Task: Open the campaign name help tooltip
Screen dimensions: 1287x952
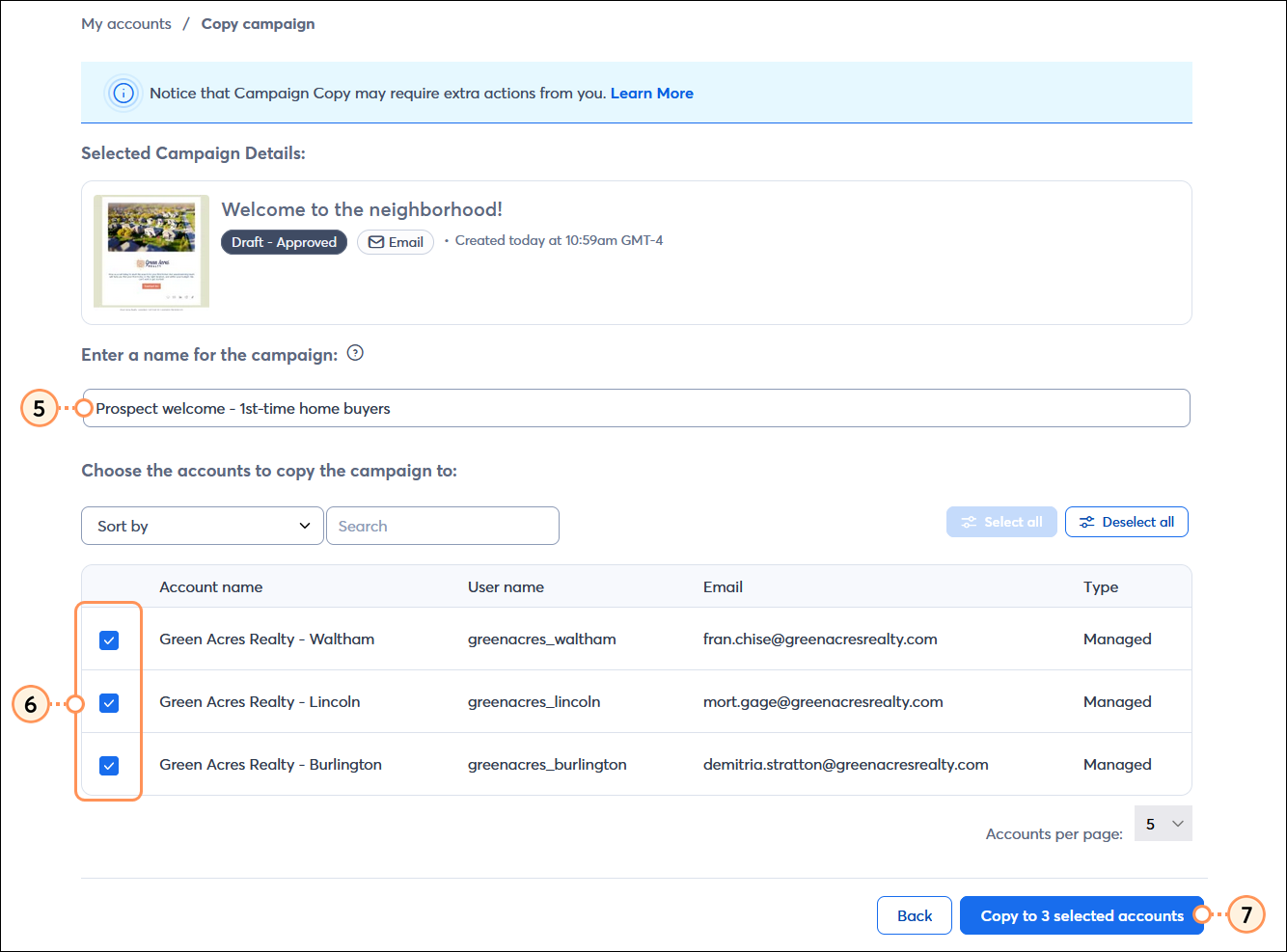Action: click(x=355, y=353)
